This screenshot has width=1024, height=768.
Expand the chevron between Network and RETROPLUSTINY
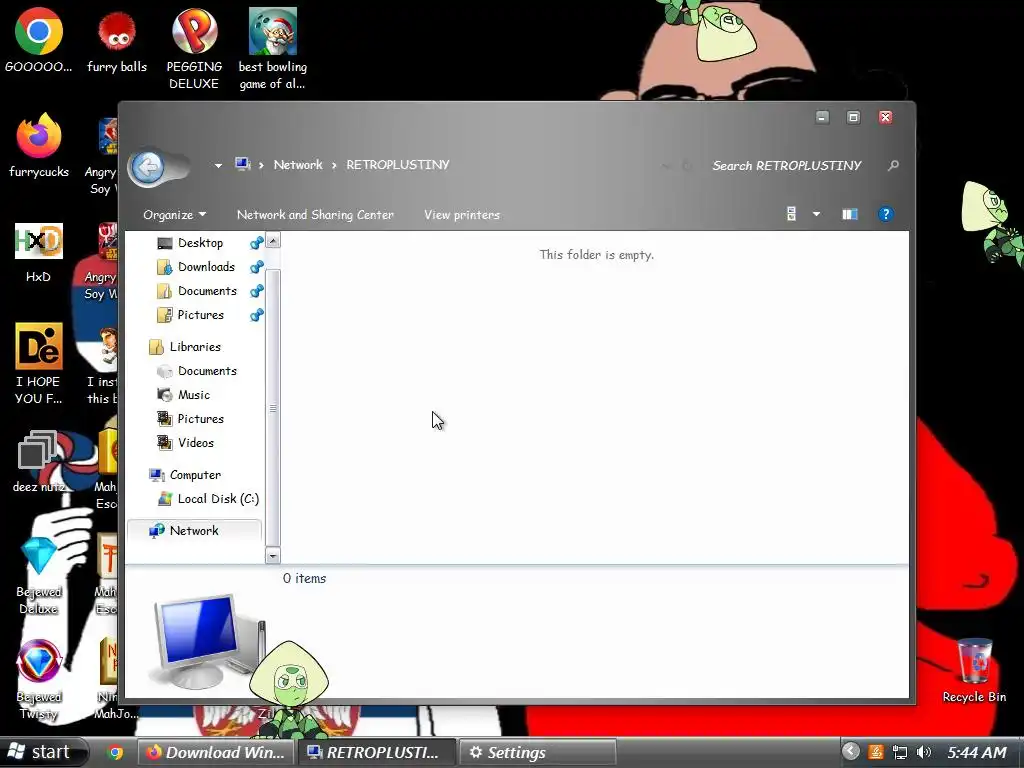334,165
